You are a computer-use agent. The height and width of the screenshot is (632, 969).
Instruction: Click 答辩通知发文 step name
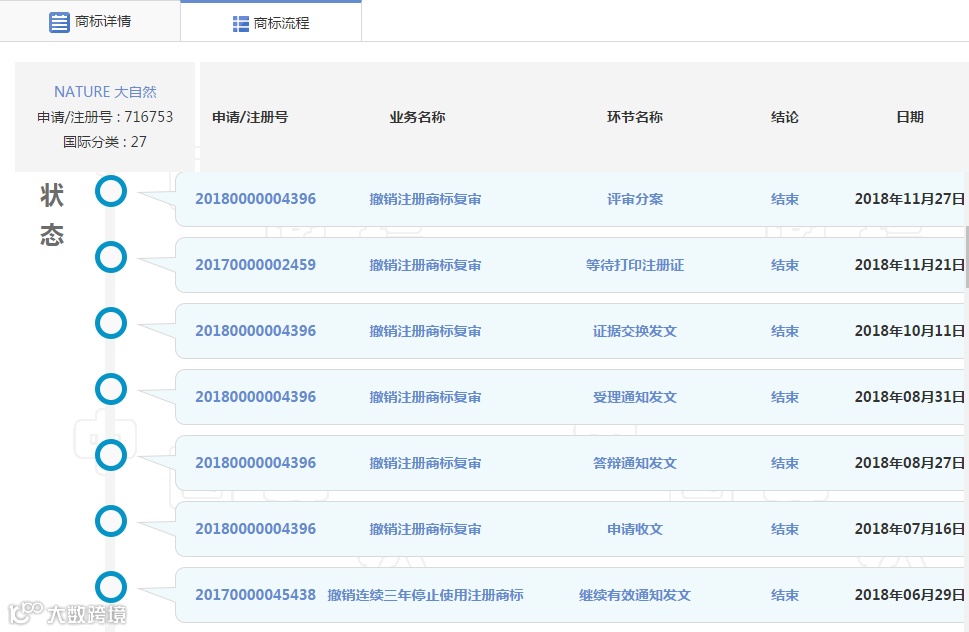(x=635, y=463)
